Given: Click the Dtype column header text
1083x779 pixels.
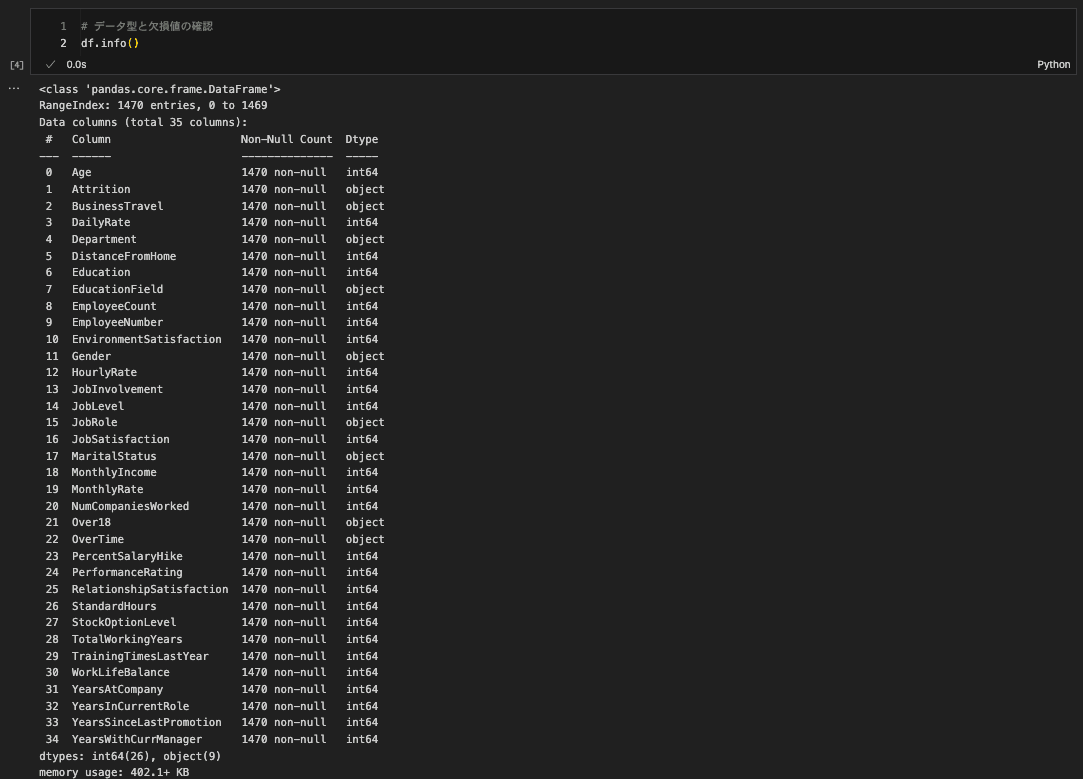Looking at the screenshot, I should 361,139.
